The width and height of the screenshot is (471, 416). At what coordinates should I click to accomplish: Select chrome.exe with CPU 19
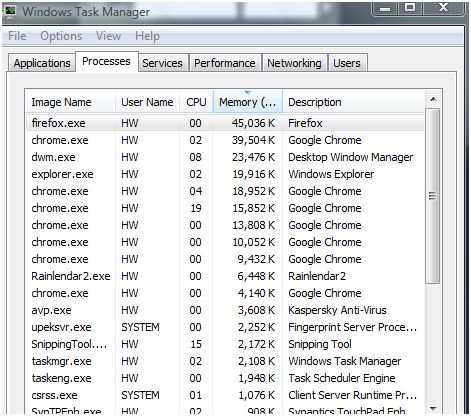tap(225, 208)
